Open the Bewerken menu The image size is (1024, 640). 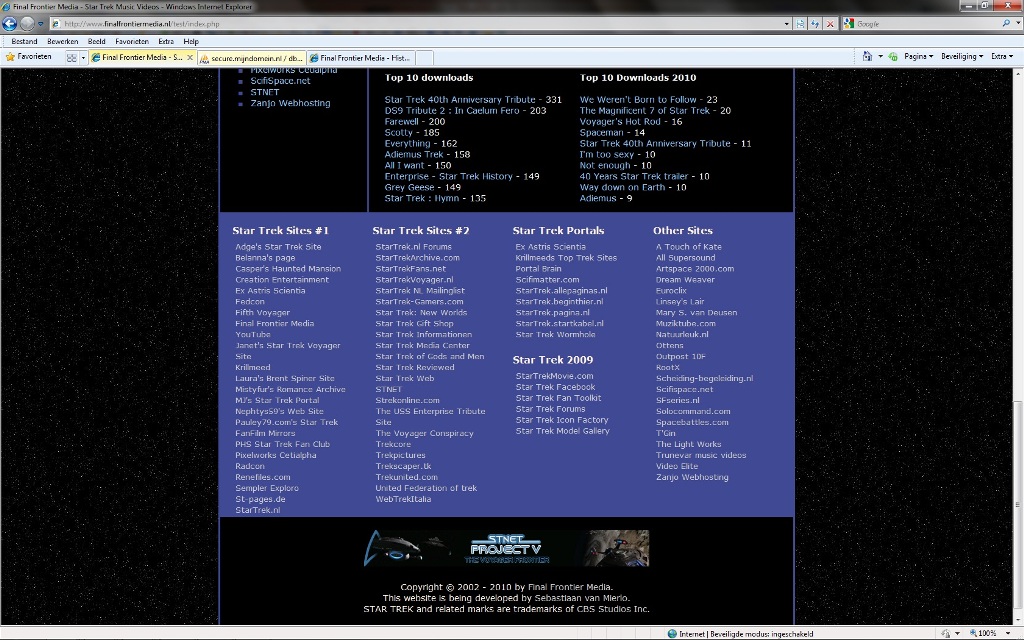63,41
